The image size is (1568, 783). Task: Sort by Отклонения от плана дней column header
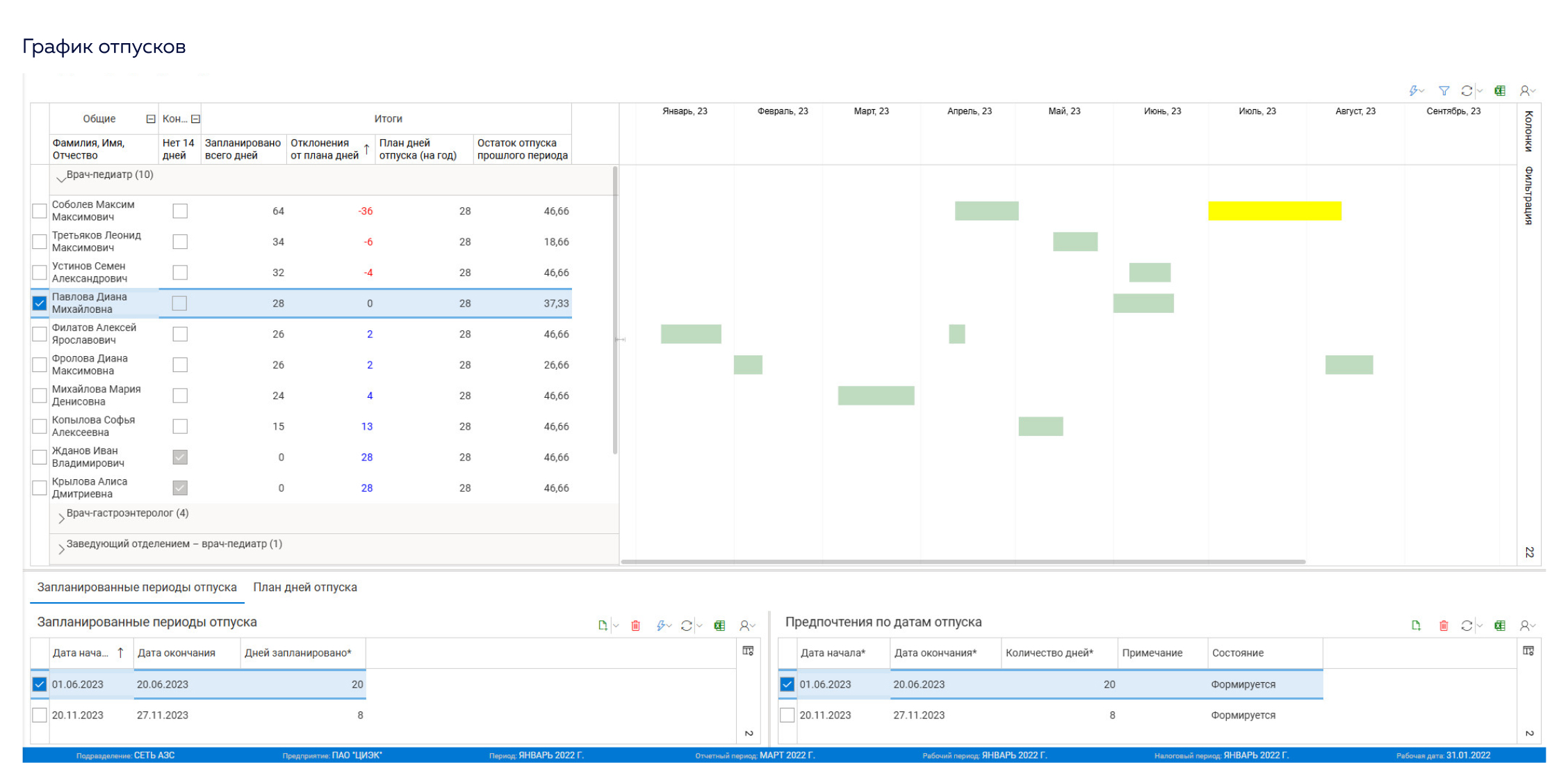click(325, 149)
